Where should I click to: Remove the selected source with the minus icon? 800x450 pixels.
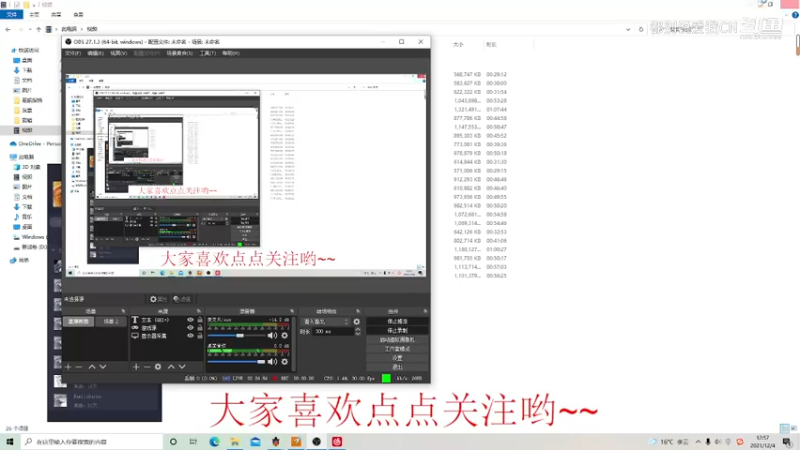(x=146, y=367)
